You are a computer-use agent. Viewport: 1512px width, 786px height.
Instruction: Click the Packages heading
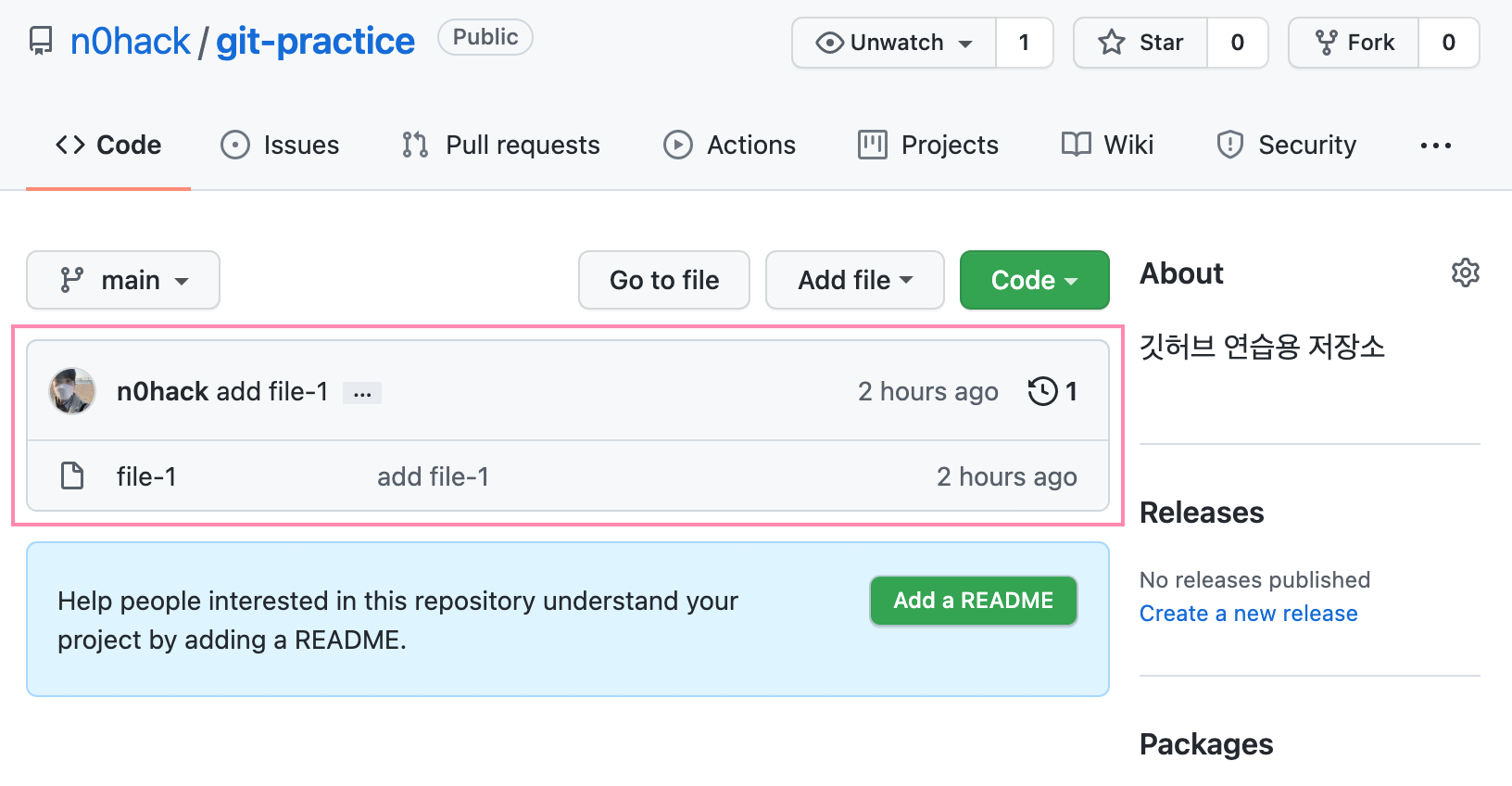[x=1206, y=745]
